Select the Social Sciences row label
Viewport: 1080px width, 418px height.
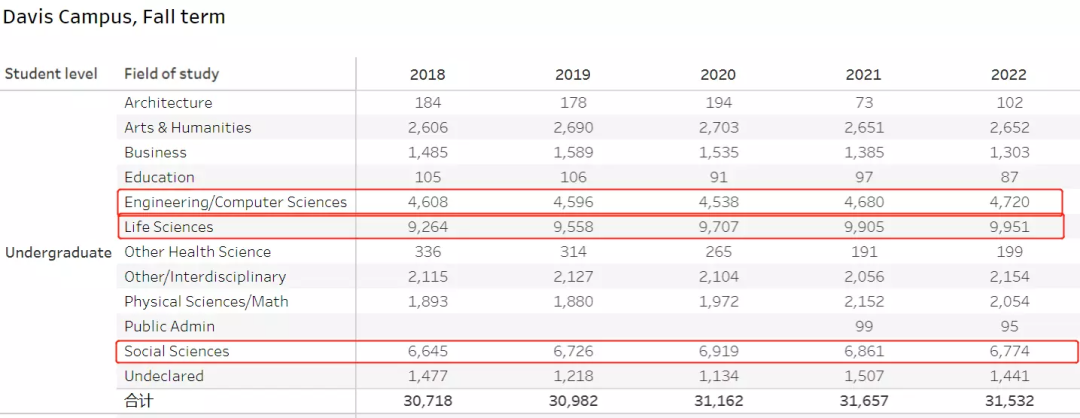coord(176,351)
